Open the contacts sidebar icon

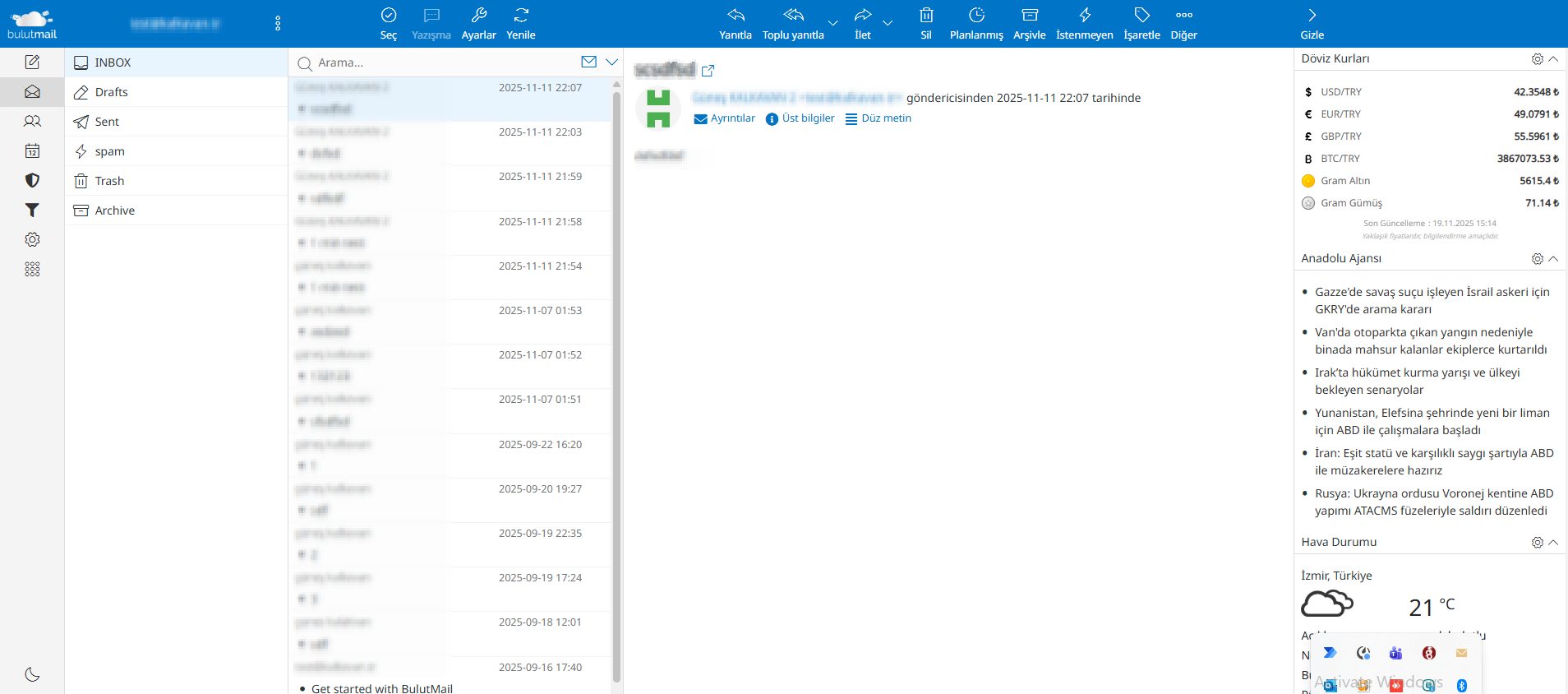pos(32,121)
